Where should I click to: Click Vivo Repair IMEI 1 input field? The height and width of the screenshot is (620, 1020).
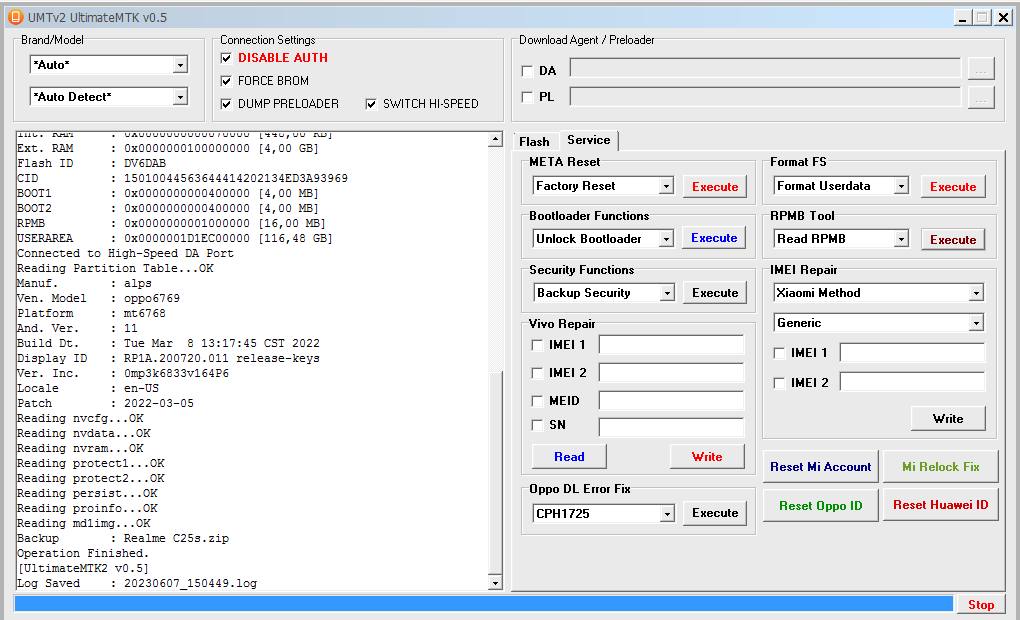tap(671, 345)
